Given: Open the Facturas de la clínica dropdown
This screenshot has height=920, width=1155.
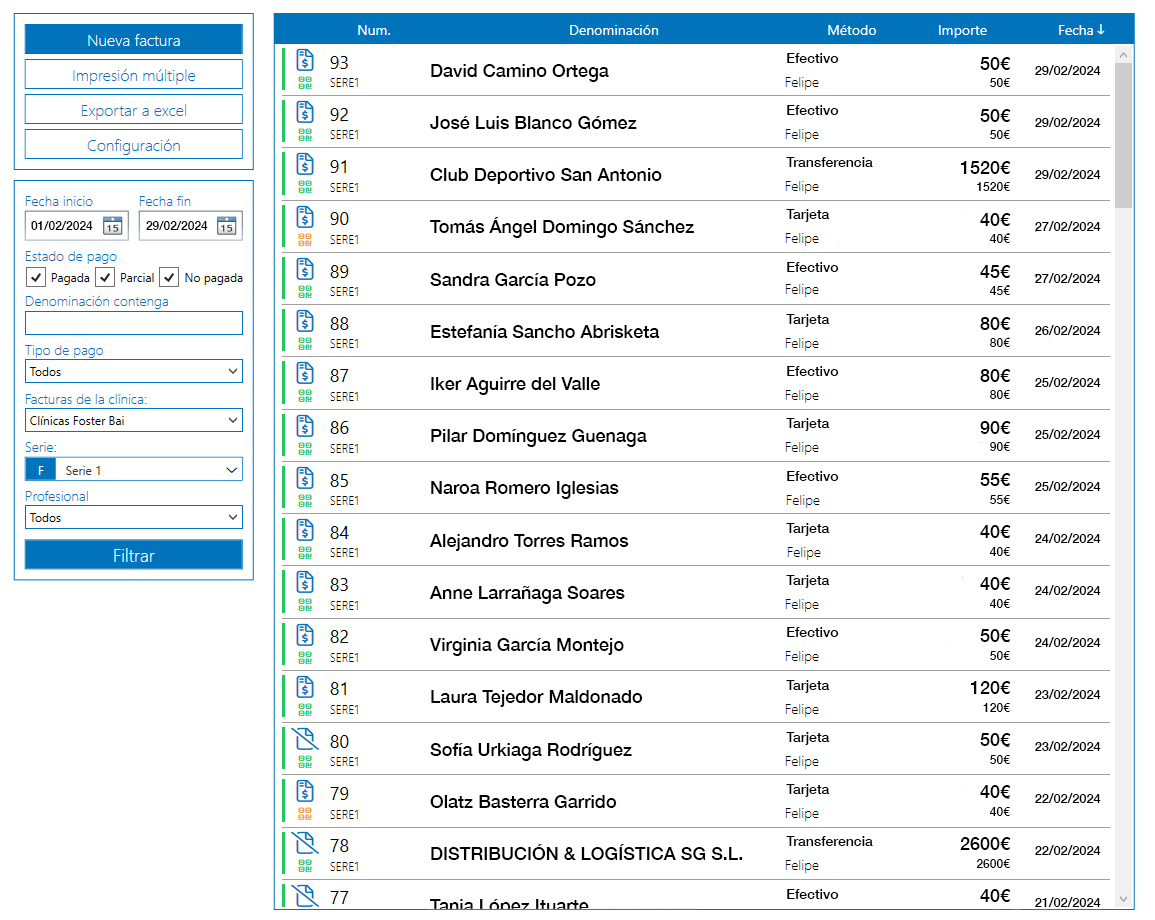Looking at the screenshot, I should (x=133, y=421).
